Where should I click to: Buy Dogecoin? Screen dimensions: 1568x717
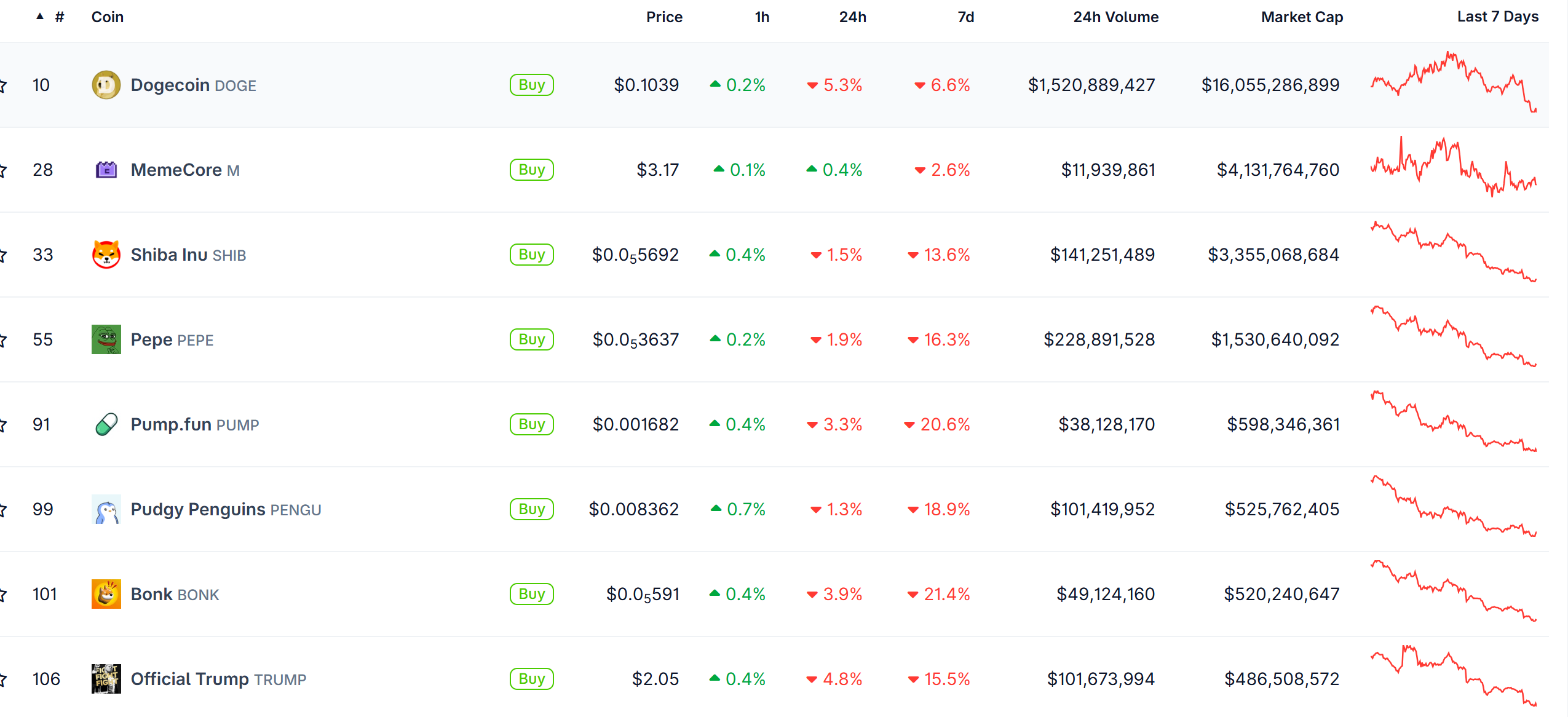point(532,85)
